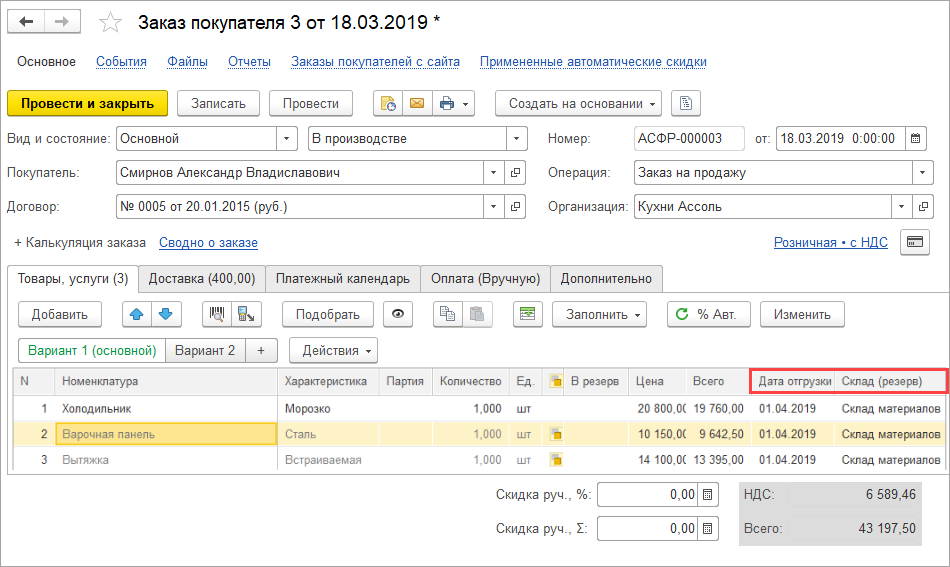
Task: Open the Сводно о заказе link
Action: pos(208,243)
